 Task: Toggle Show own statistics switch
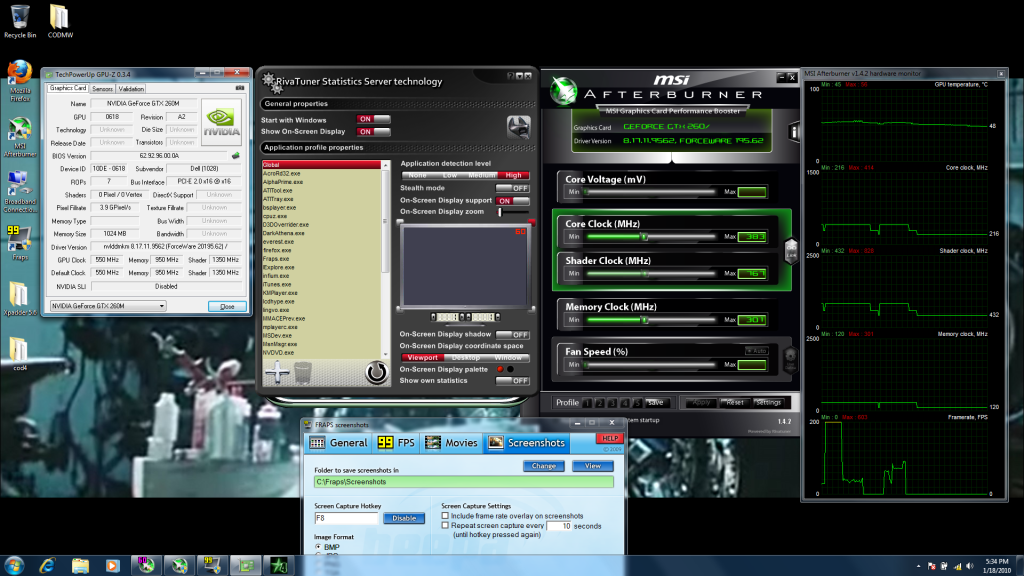coord(512,381)
